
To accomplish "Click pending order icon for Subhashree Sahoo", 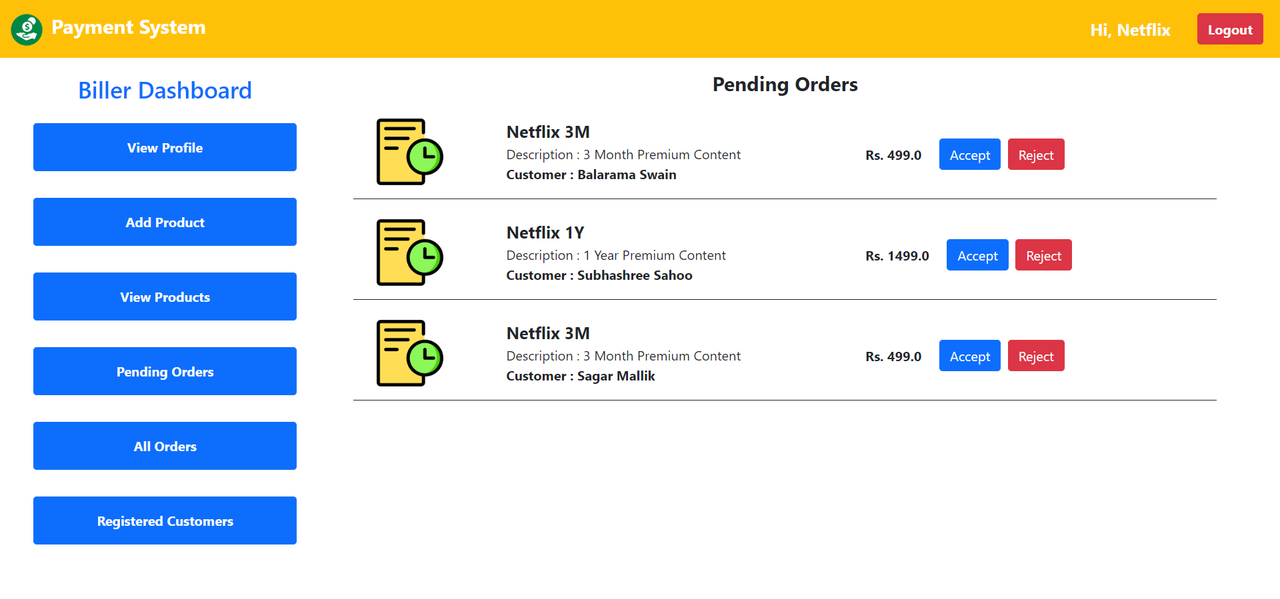I will (x=409, y=253).
